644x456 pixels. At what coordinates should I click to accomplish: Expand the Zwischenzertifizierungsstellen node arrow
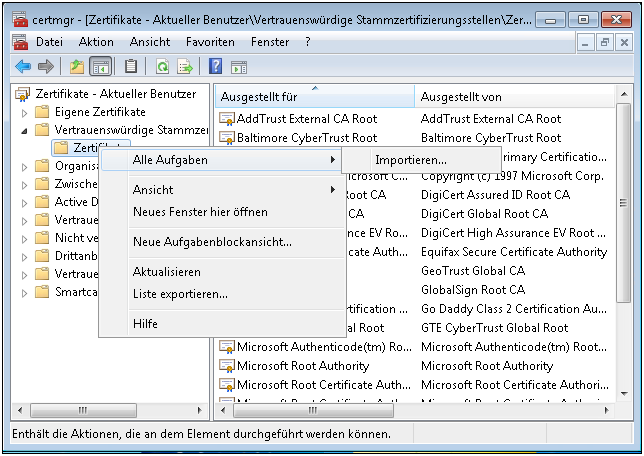25,185
